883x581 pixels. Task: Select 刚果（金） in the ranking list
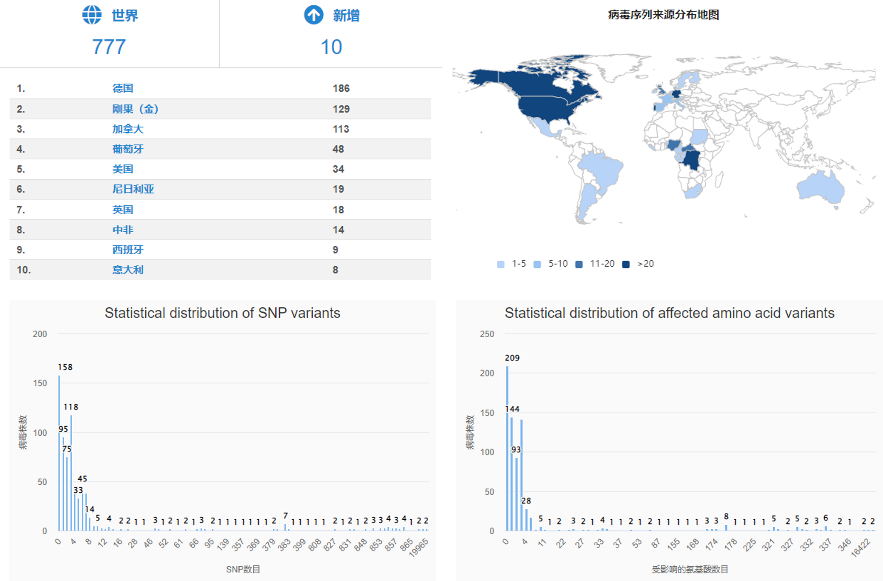(x=135, y=109)
